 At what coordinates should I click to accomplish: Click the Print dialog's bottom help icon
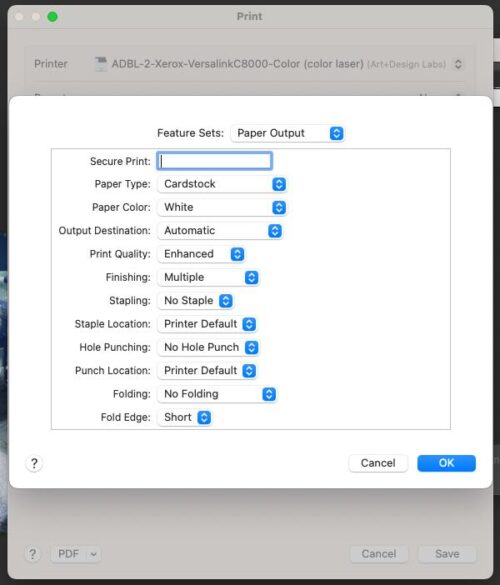[x=33, y=554]
